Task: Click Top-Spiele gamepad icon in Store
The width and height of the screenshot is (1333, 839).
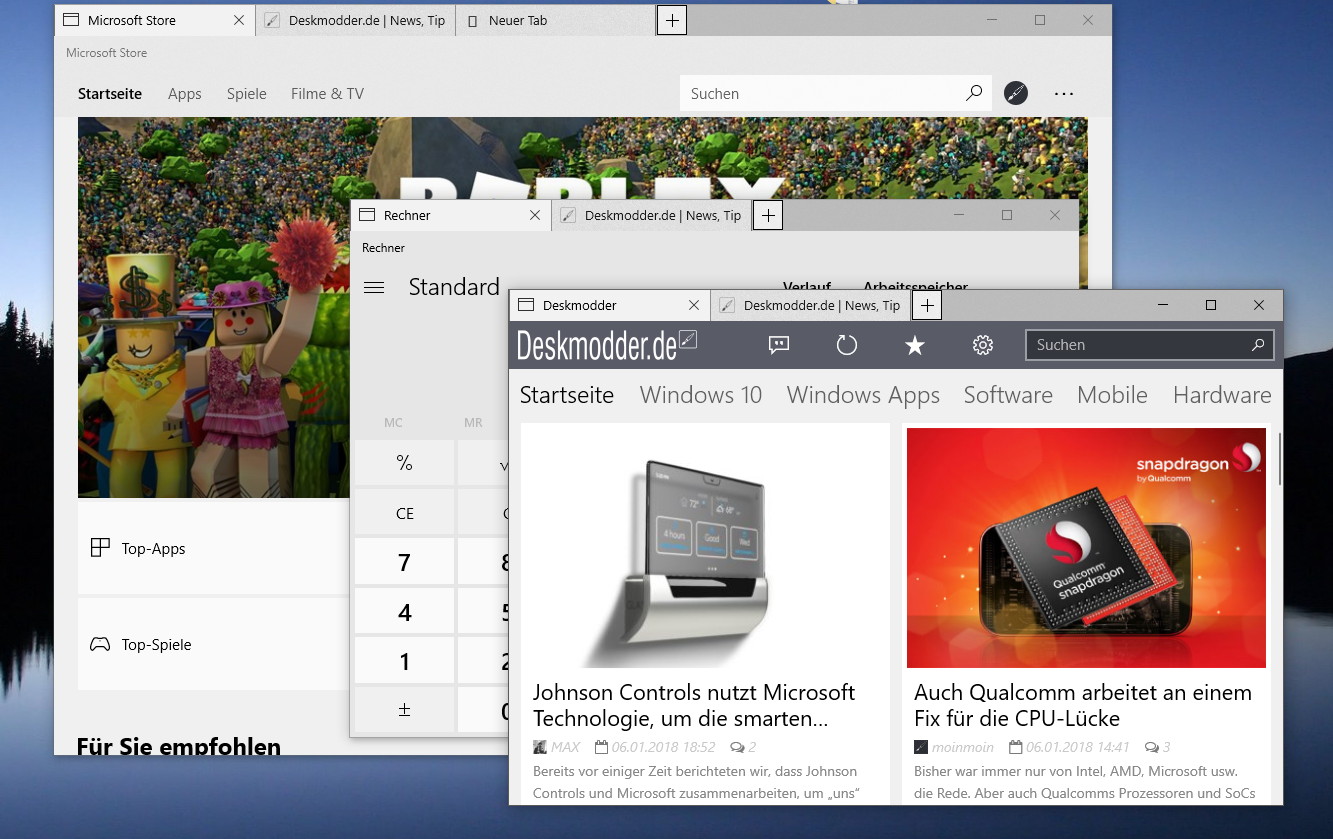Action: coord(100,645)
